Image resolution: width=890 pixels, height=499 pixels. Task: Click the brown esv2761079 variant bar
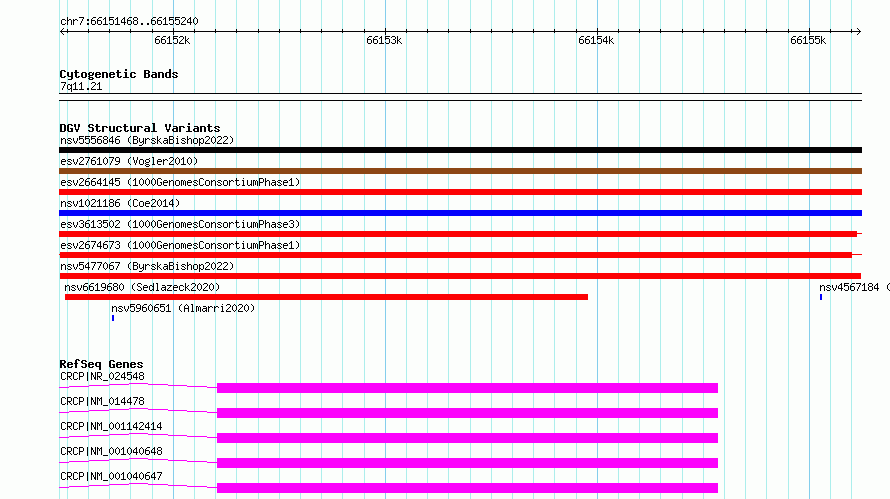click(460, 171)
